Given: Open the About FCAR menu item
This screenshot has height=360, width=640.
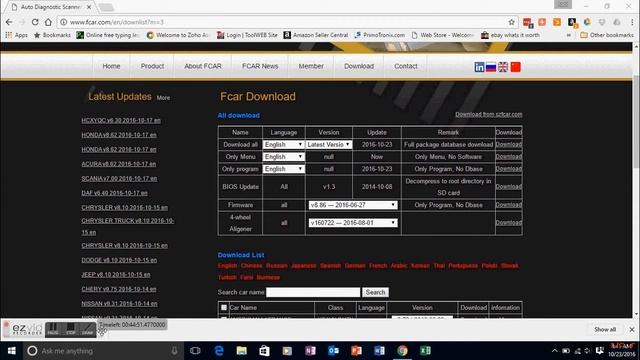Looking at the screenshot, I should click(203, 66).
